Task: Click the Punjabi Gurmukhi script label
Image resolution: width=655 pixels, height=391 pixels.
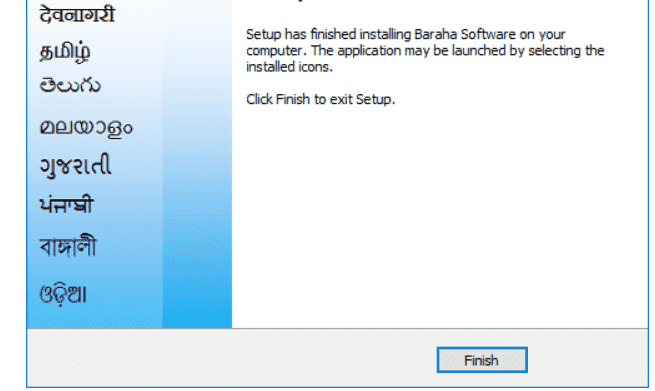Action: pyautogui.click(x=66, y=205)
